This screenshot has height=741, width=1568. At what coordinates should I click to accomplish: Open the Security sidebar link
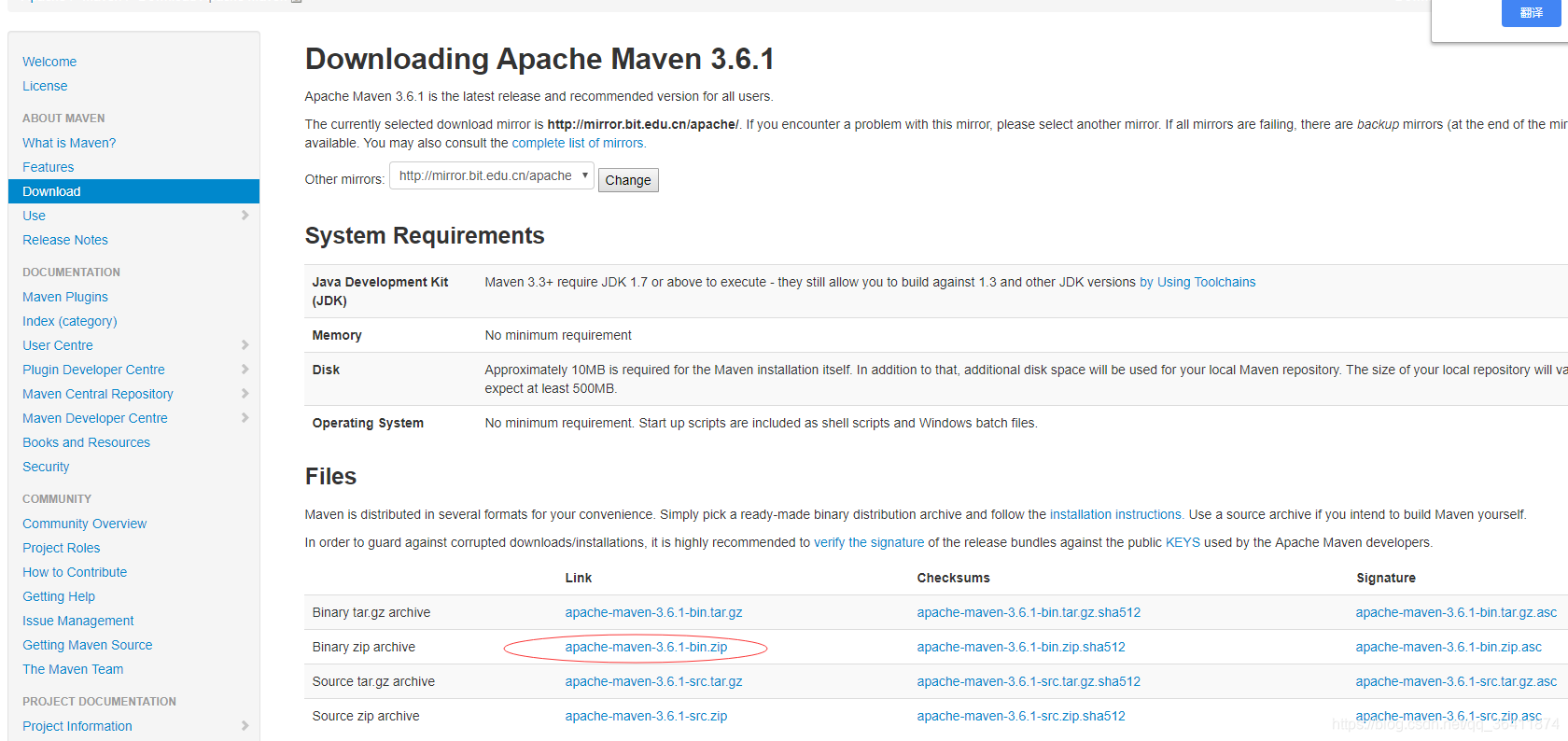click(x=46, y=467)
